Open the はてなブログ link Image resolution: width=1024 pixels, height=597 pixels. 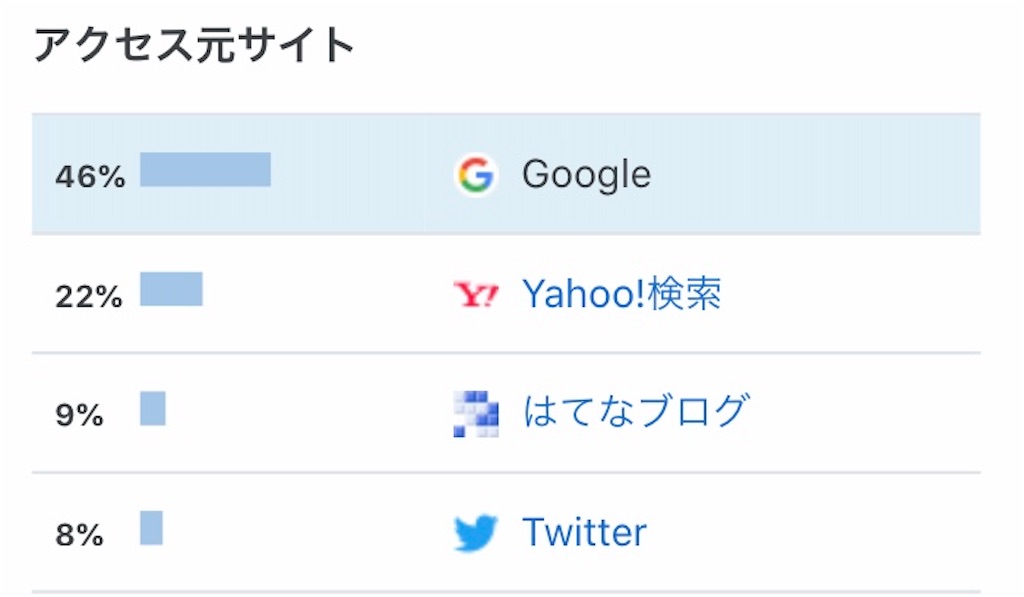coord(635,411)
